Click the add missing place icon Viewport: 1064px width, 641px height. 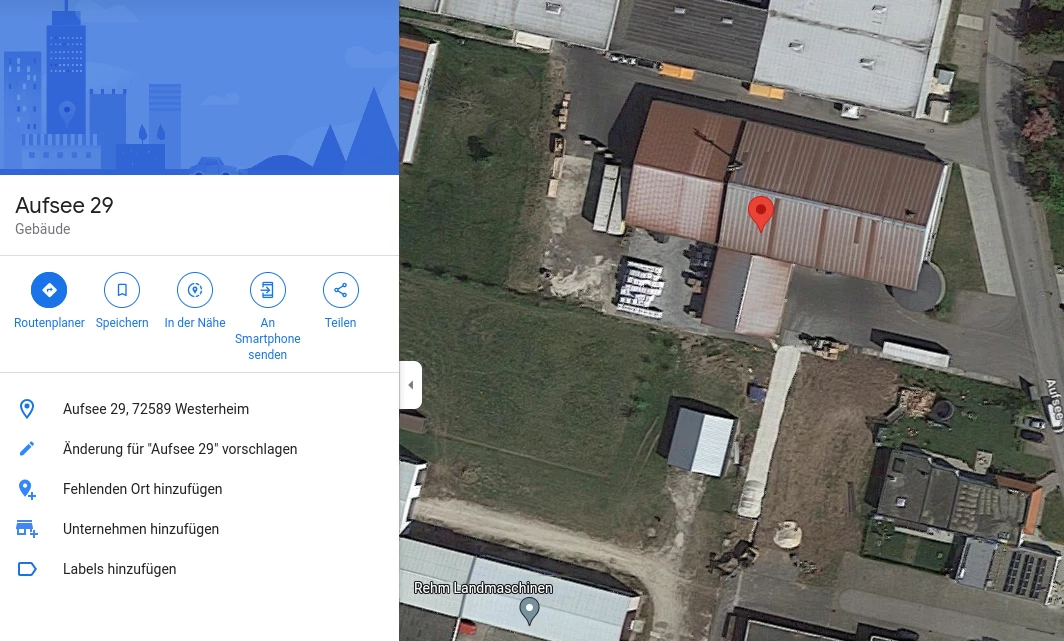tap(26, 489)
